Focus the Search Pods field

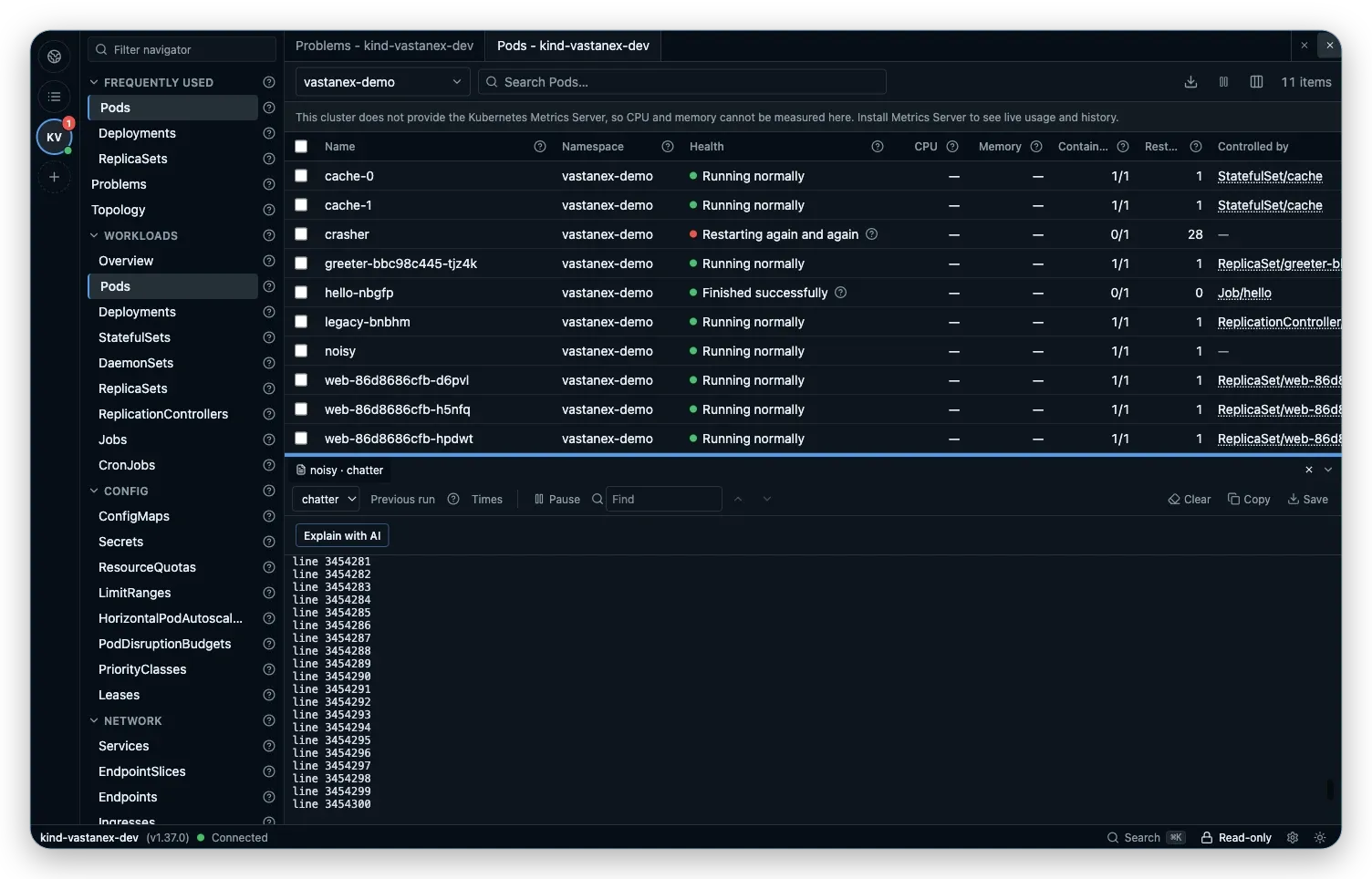click(x=682, y=82)
